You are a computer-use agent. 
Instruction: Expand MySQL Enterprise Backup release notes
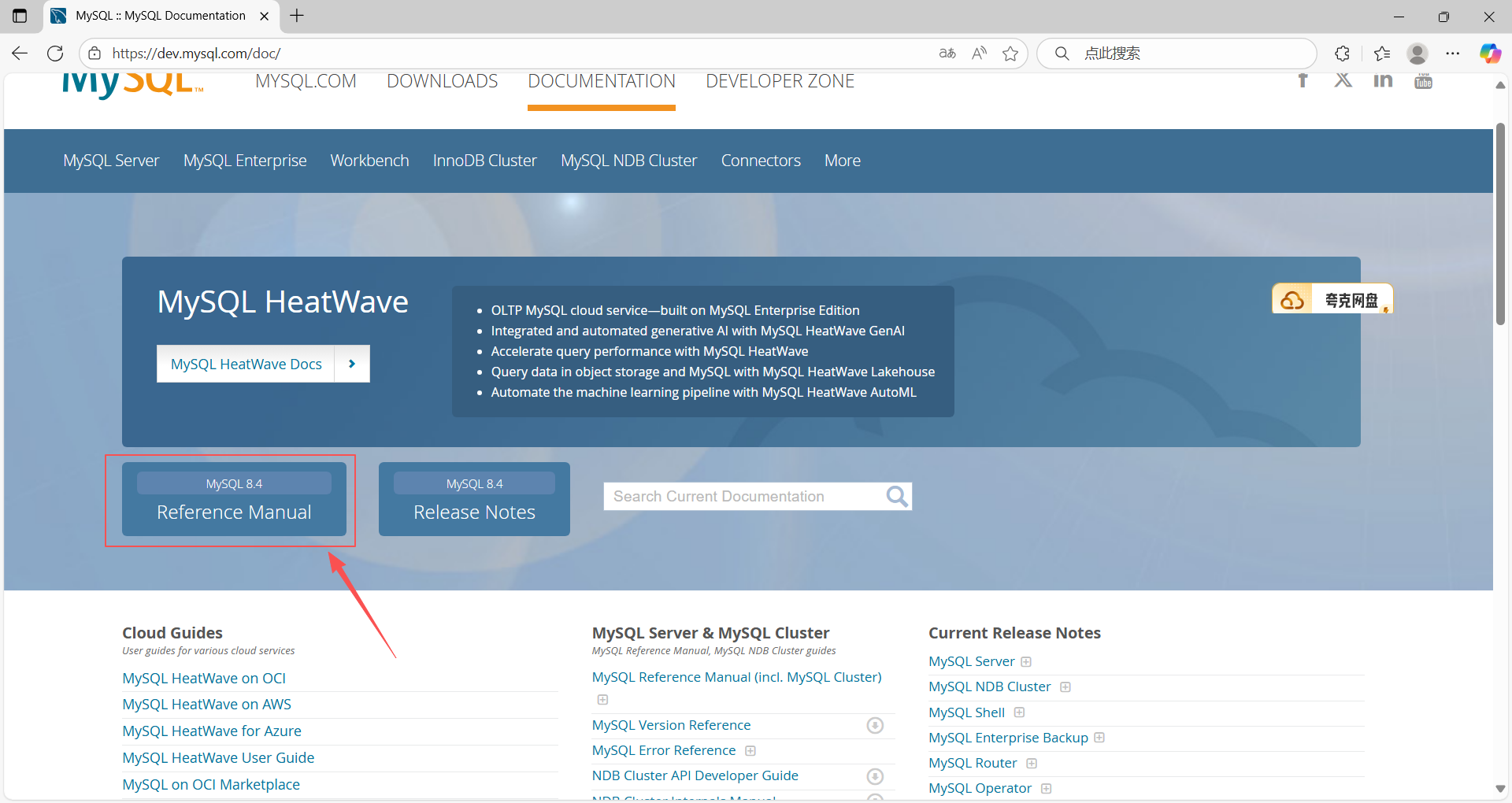pyautogui.click(x=1099, y=738)
